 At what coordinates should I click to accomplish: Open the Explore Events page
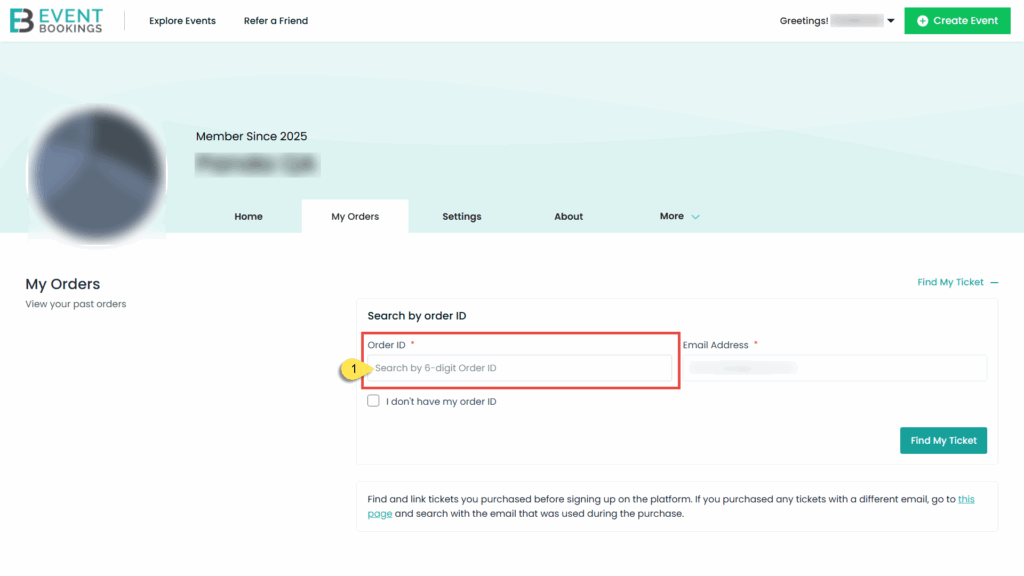pyautogui.click(x=182, y=21)
